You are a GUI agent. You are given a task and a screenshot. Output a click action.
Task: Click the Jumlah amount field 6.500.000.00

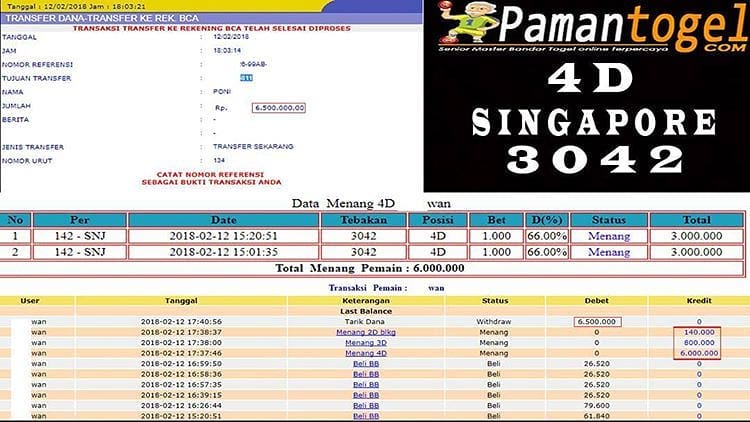(279, 108)
